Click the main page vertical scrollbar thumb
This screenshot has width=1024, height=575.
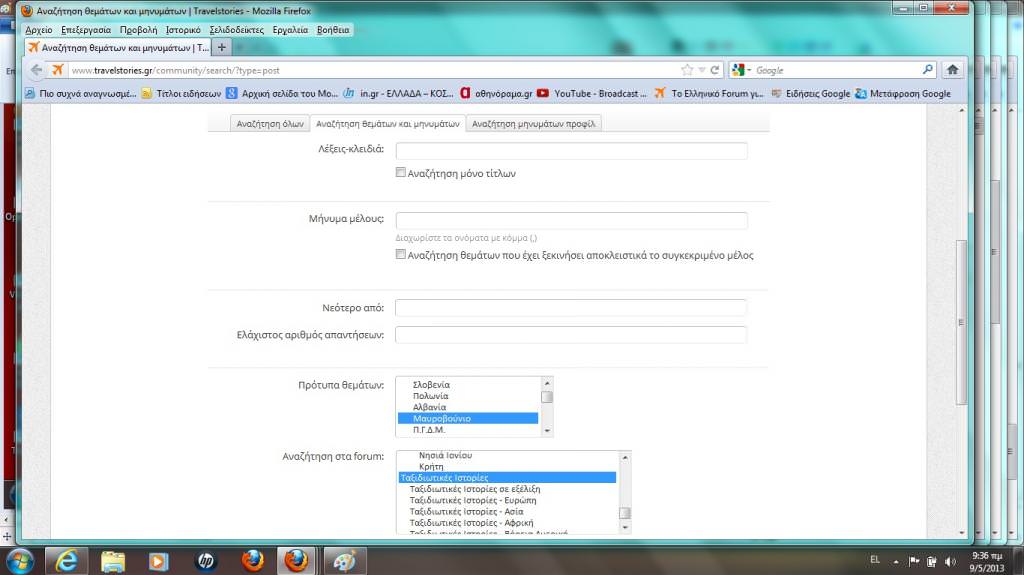tap(961, 320)
